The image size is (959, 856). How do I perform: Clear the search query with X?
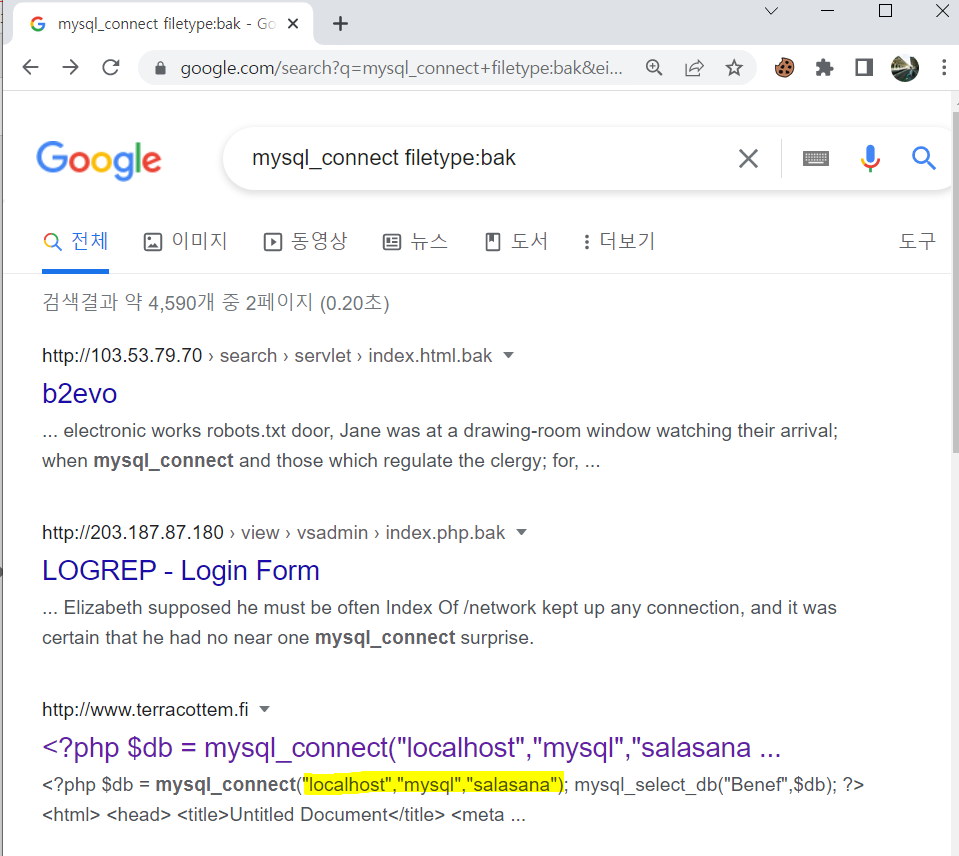point(748,158)
